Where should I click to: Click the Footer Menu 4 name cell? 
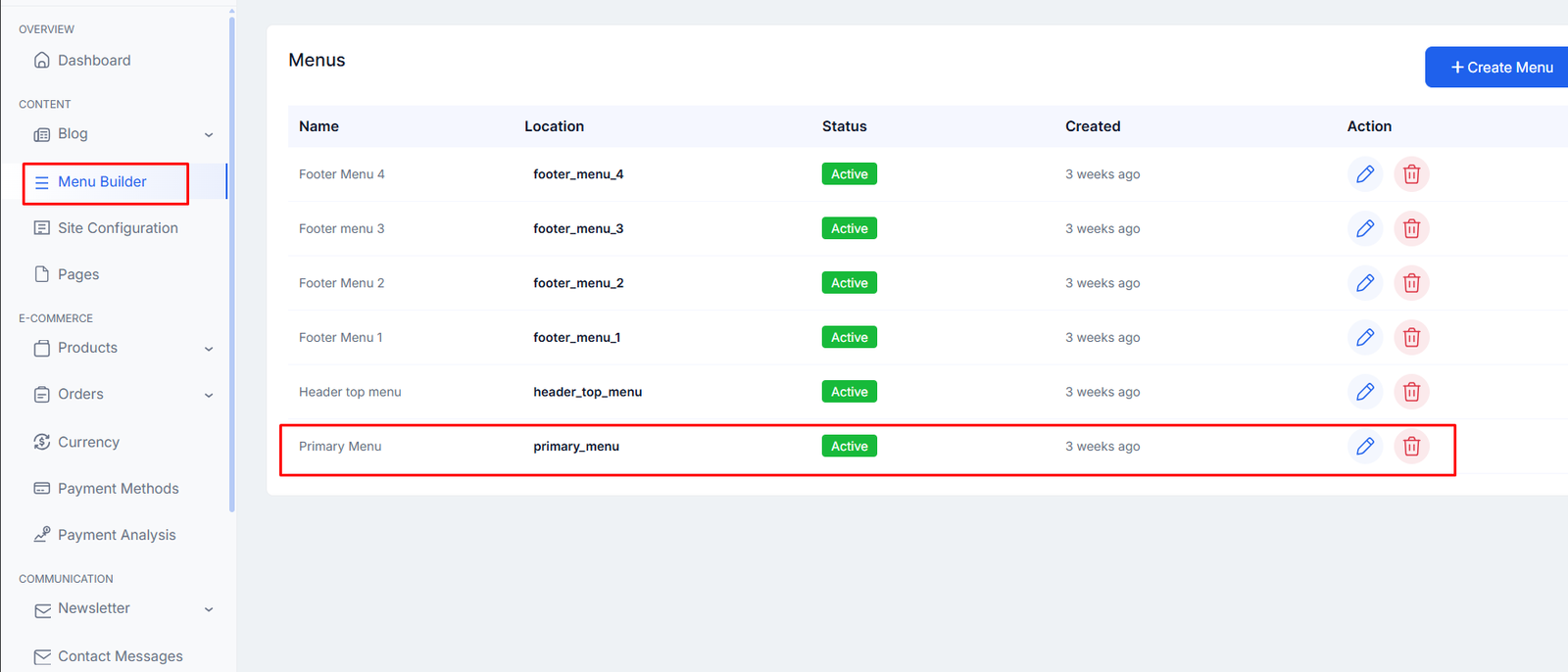pyautogui.click(x=341, y=174)
